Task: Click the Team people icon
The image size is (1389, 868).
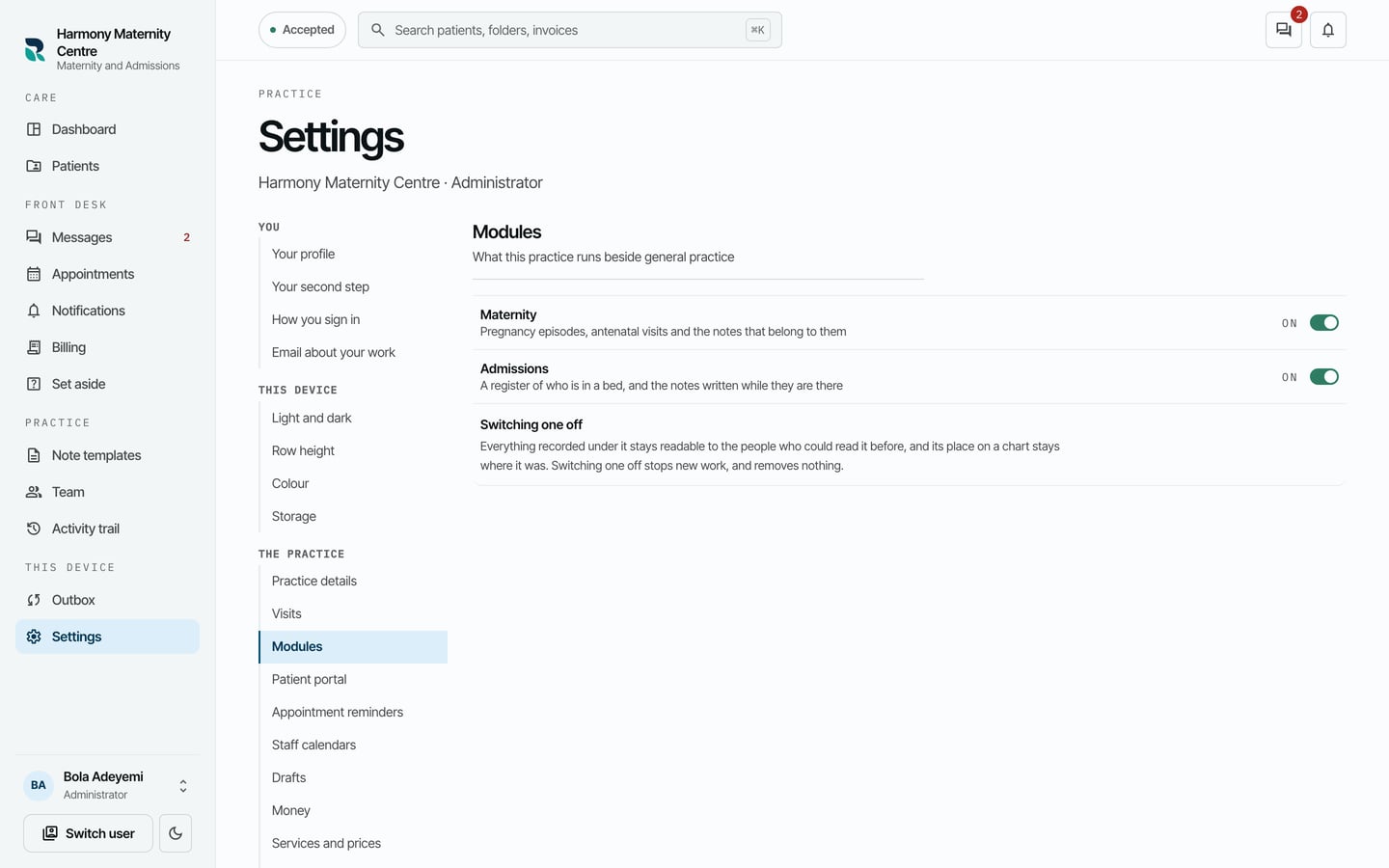Action: 34,492
